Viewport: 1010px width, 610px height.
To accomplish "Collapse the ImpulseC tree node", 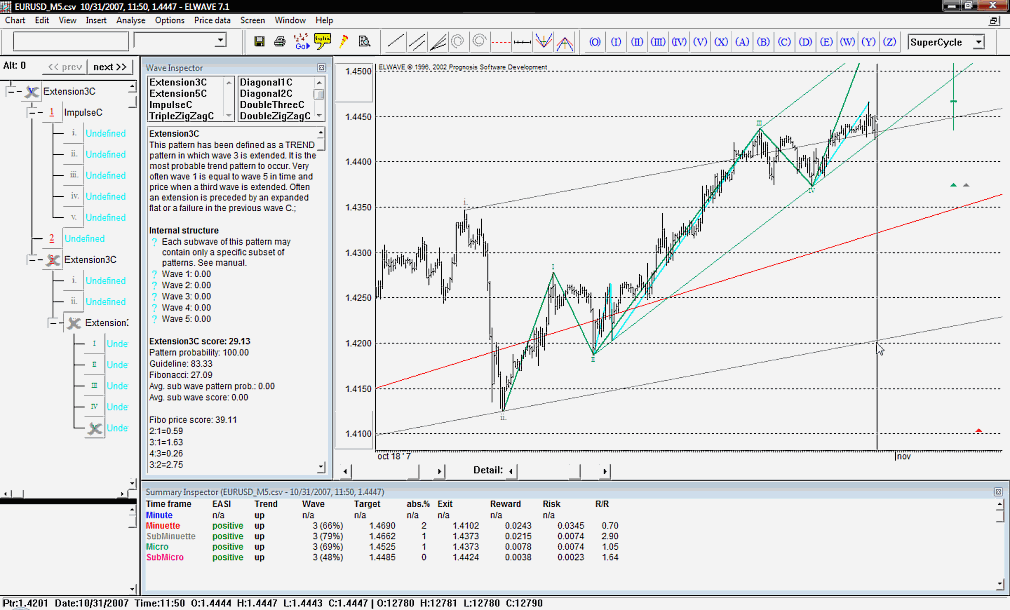I will [x=33, y=113].
